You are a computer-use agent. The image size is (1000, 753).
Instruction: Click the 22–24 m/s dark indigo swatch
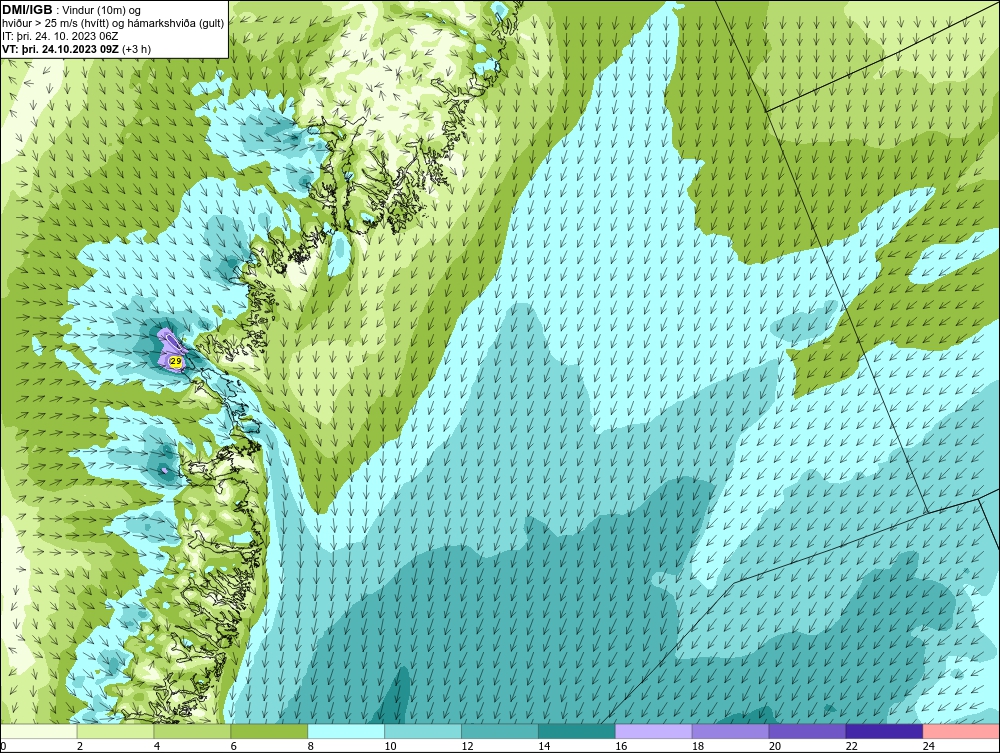coord(884,731)
